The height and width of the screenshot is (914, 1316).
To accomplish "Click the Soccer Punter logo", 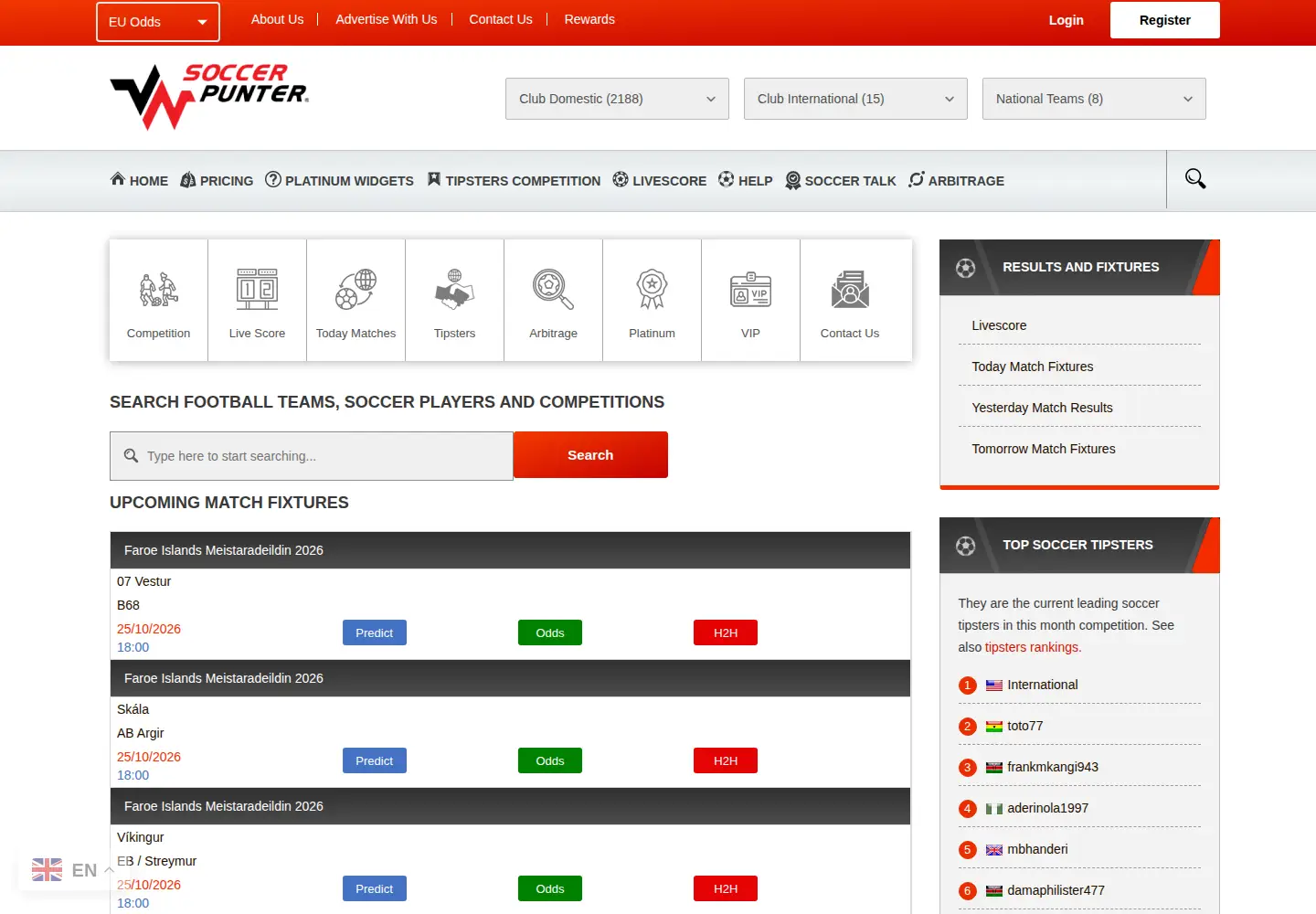I will pos(209,97).
